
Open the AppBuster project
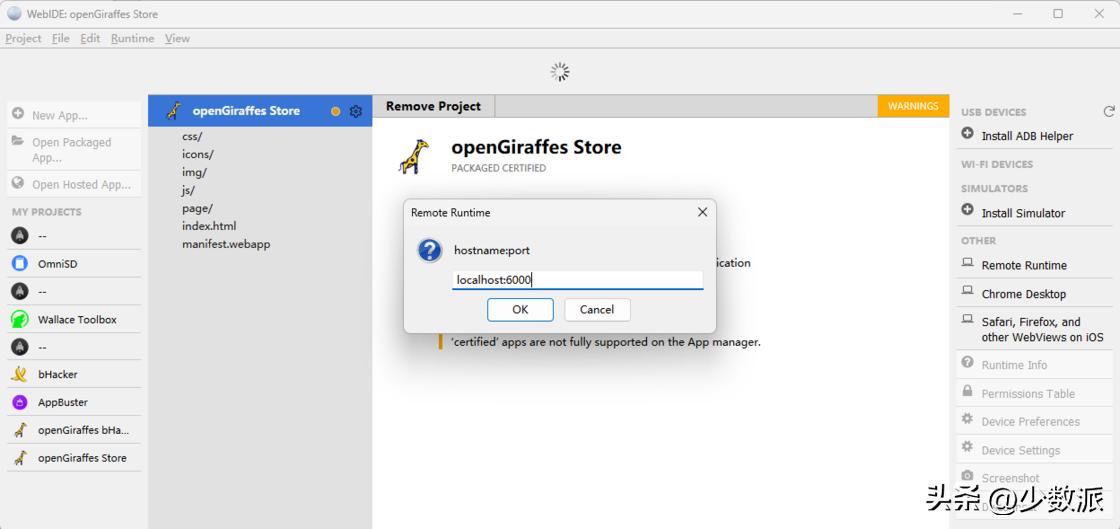tap(62, 402)
